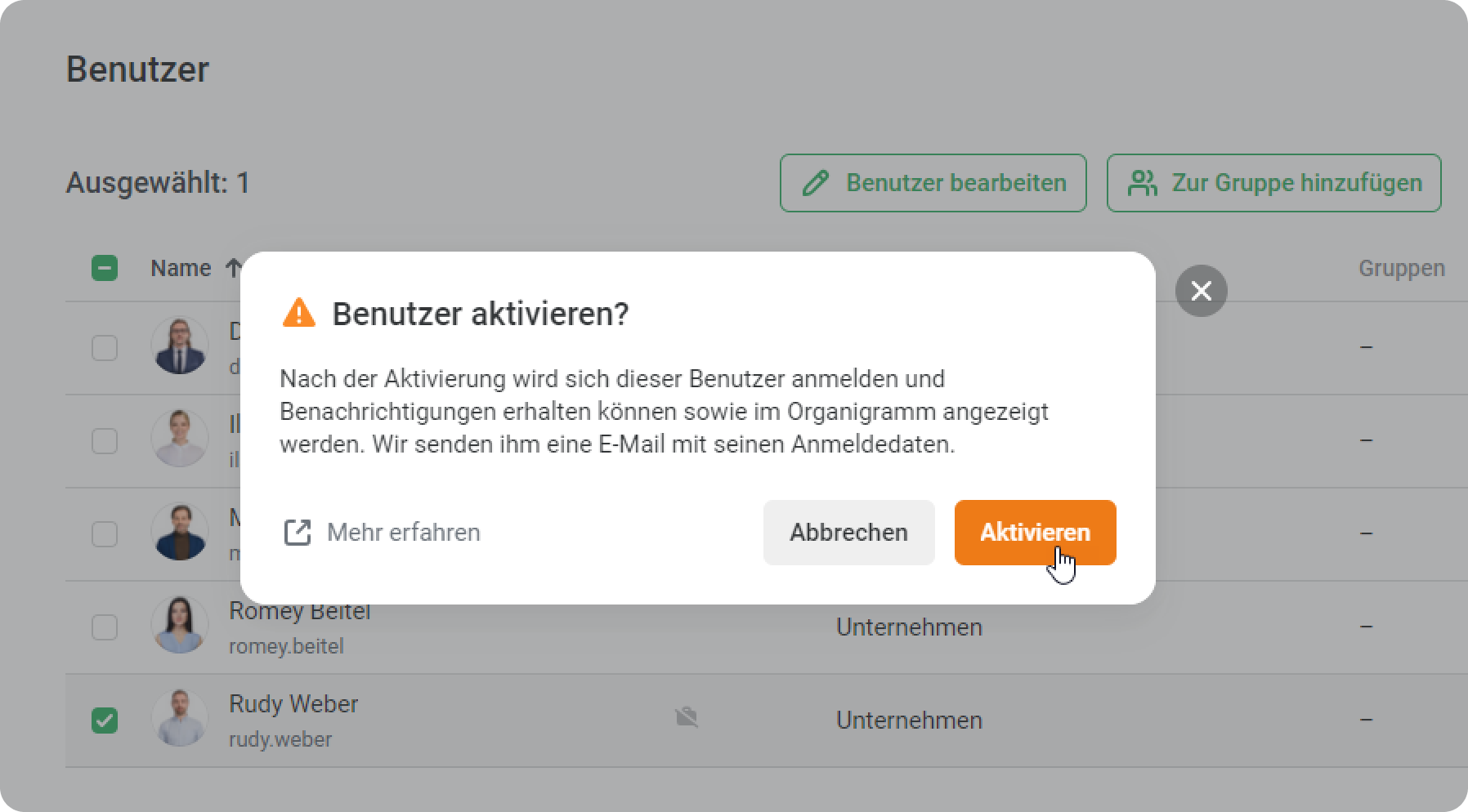Open the Mehr erfahren link
Viewport: 1468px width, 812px height.
[x=404, y=532]
